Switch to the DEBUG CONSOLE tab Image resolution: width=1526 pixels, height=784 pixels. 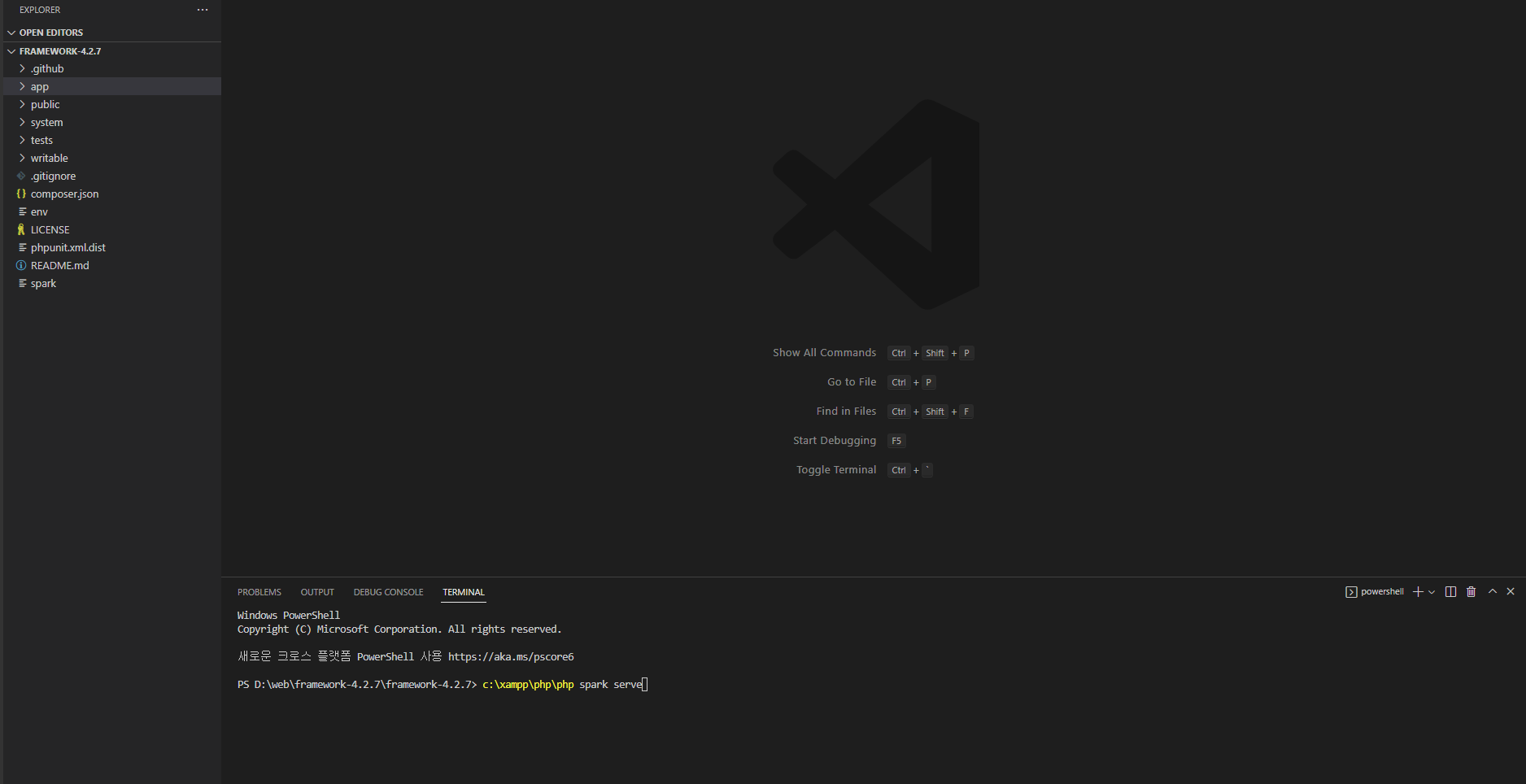coord(388,592)
